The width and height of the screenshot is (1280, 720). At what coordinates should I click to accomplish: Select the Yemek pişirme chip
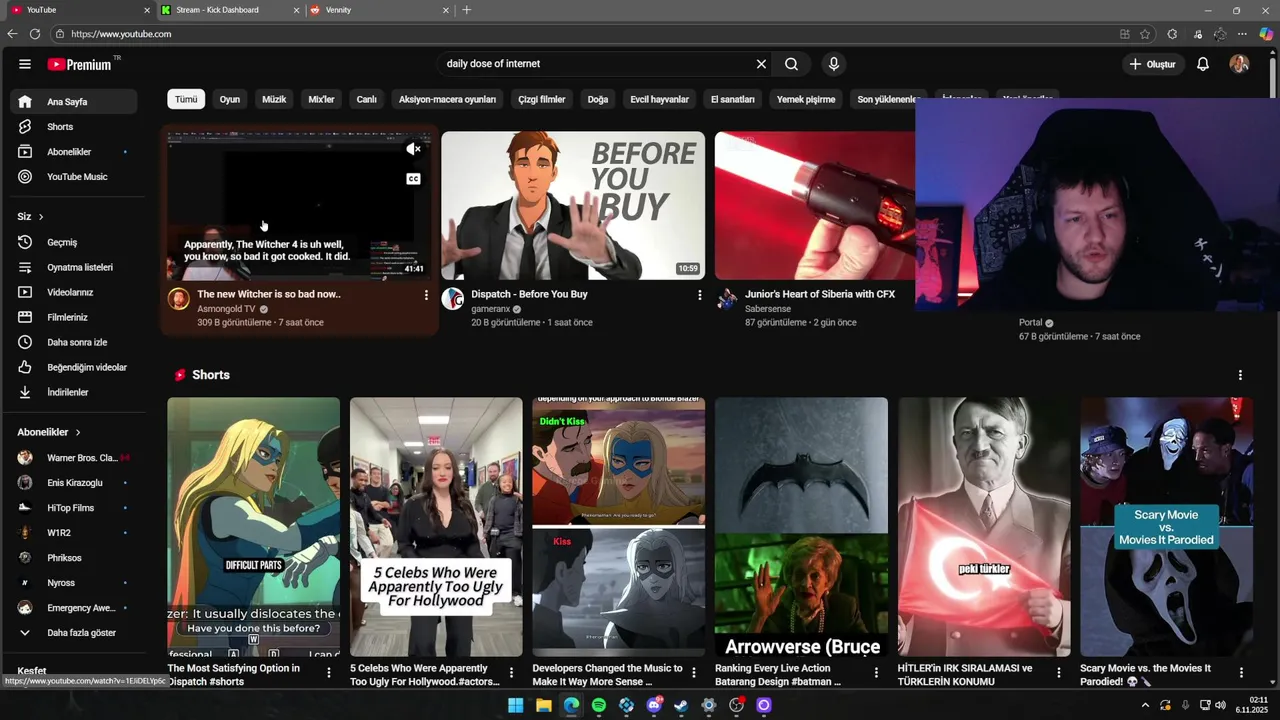[806, 99]
